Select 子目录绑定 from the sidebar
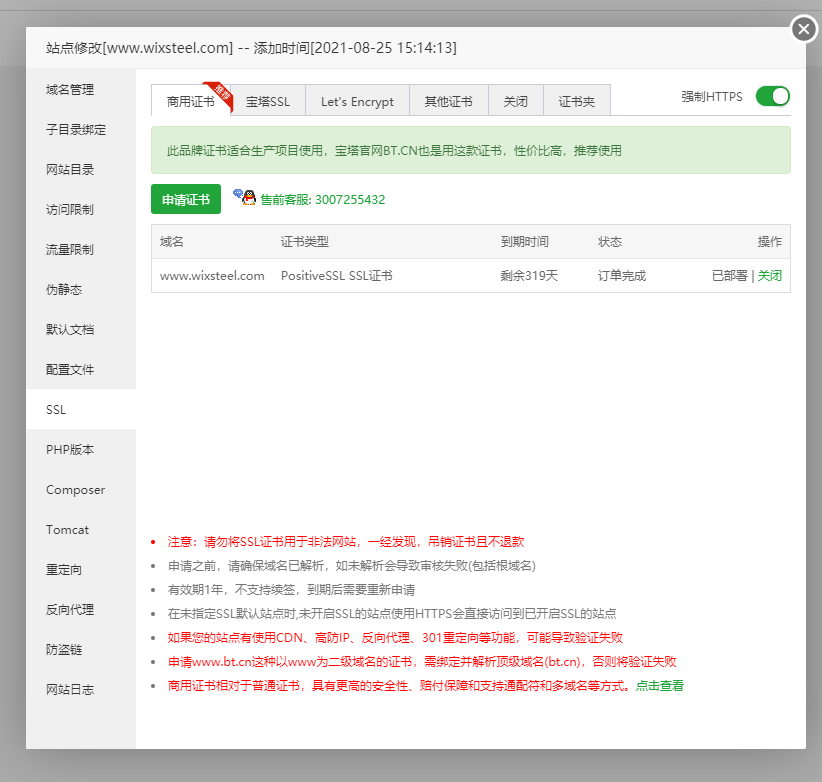Screen dimensions: 822x782 point(76,130)
